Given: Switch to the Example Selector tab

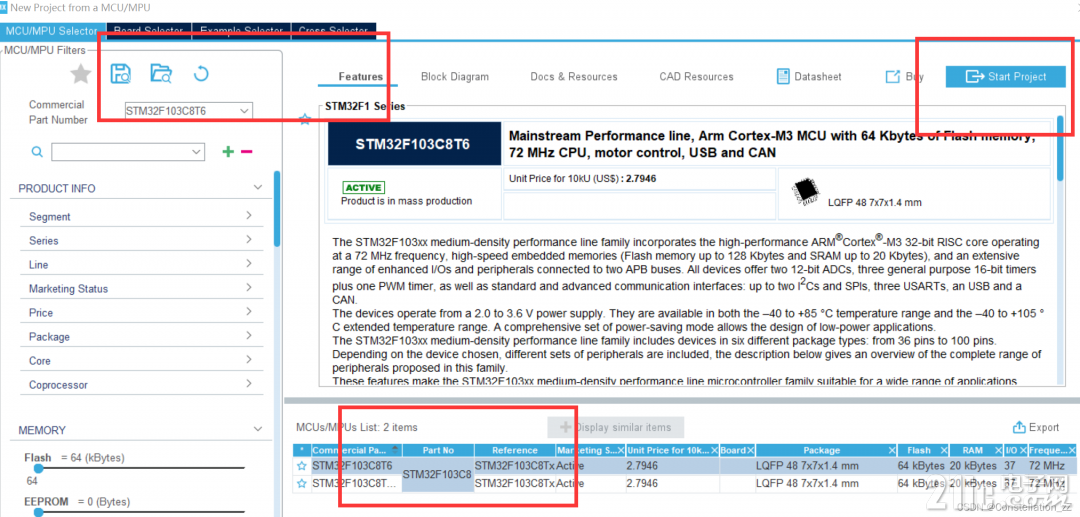Looking at the screenshot, I should tap(241, 31).
